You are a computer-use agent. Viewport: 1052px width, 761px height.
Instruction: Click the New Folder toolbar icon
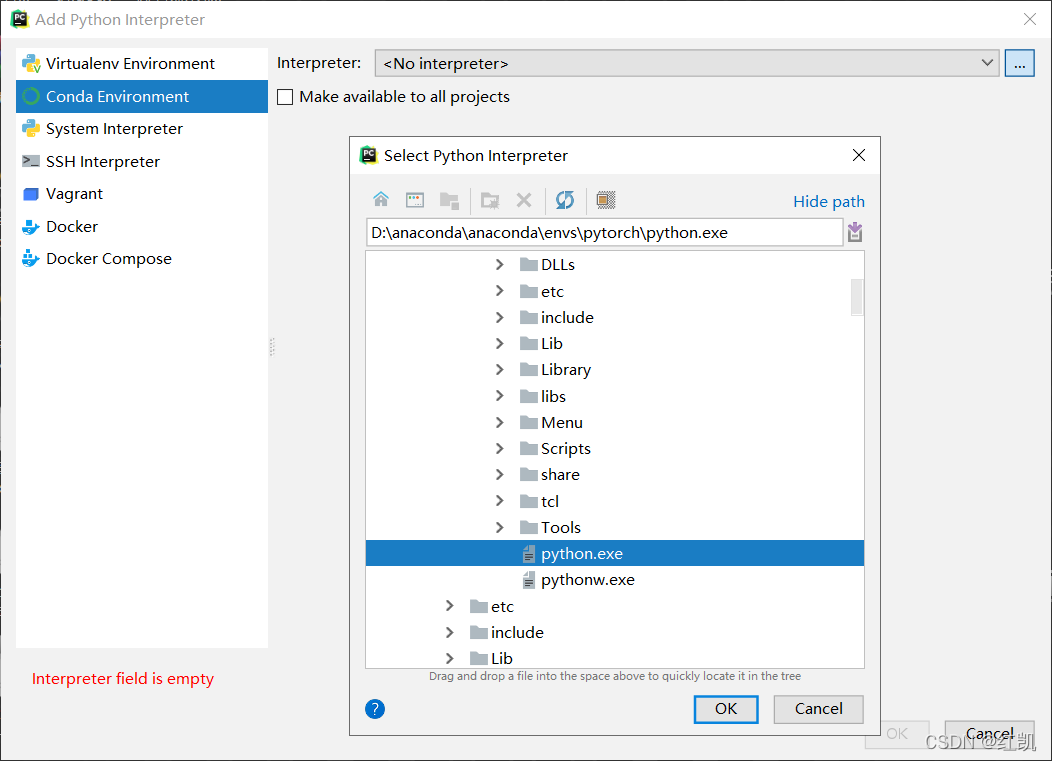coord(490,200)
